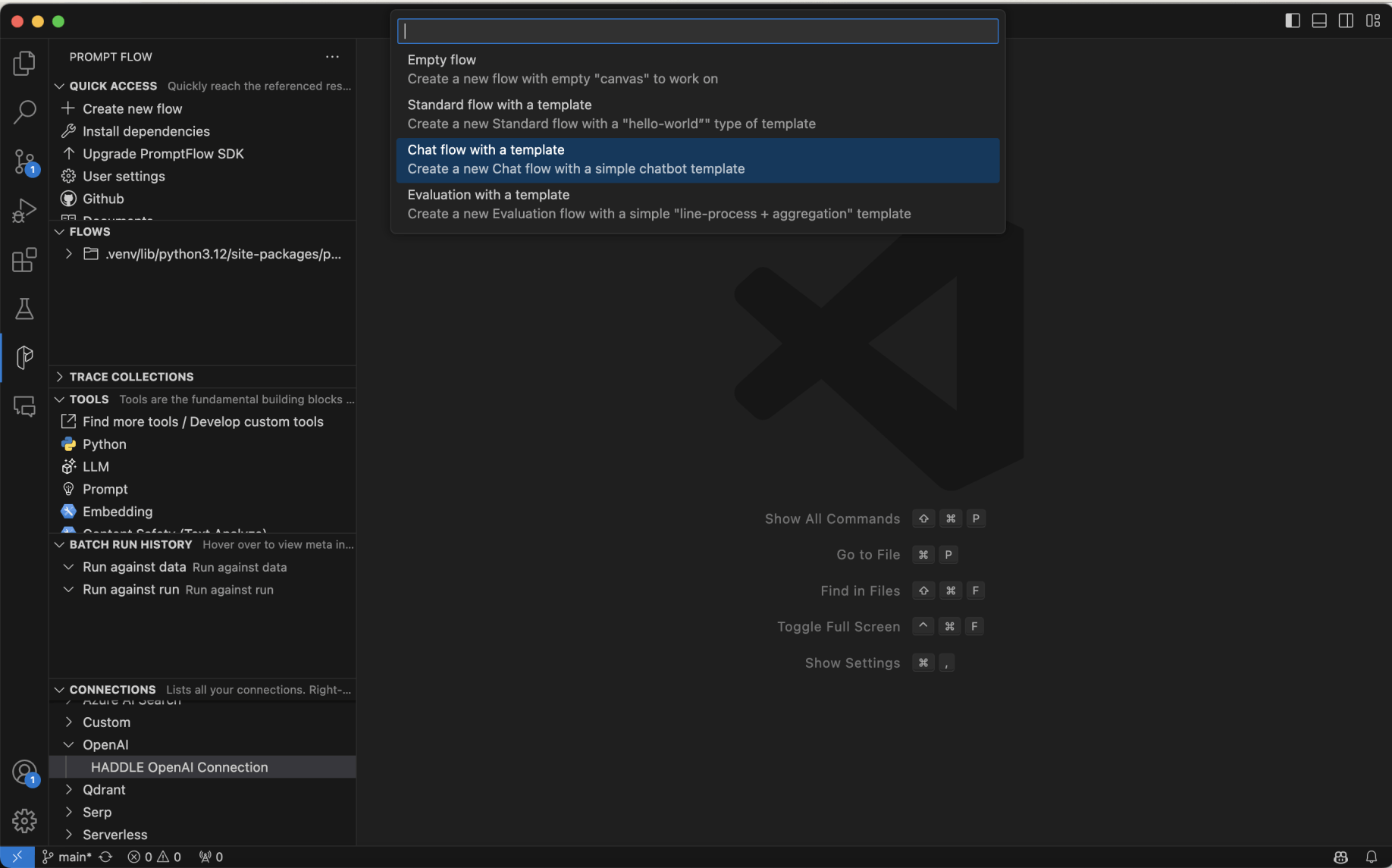The image size is (1392, 868).
Task: Click Create new flow
Action: pyautogui.click(x=132, y=108)
